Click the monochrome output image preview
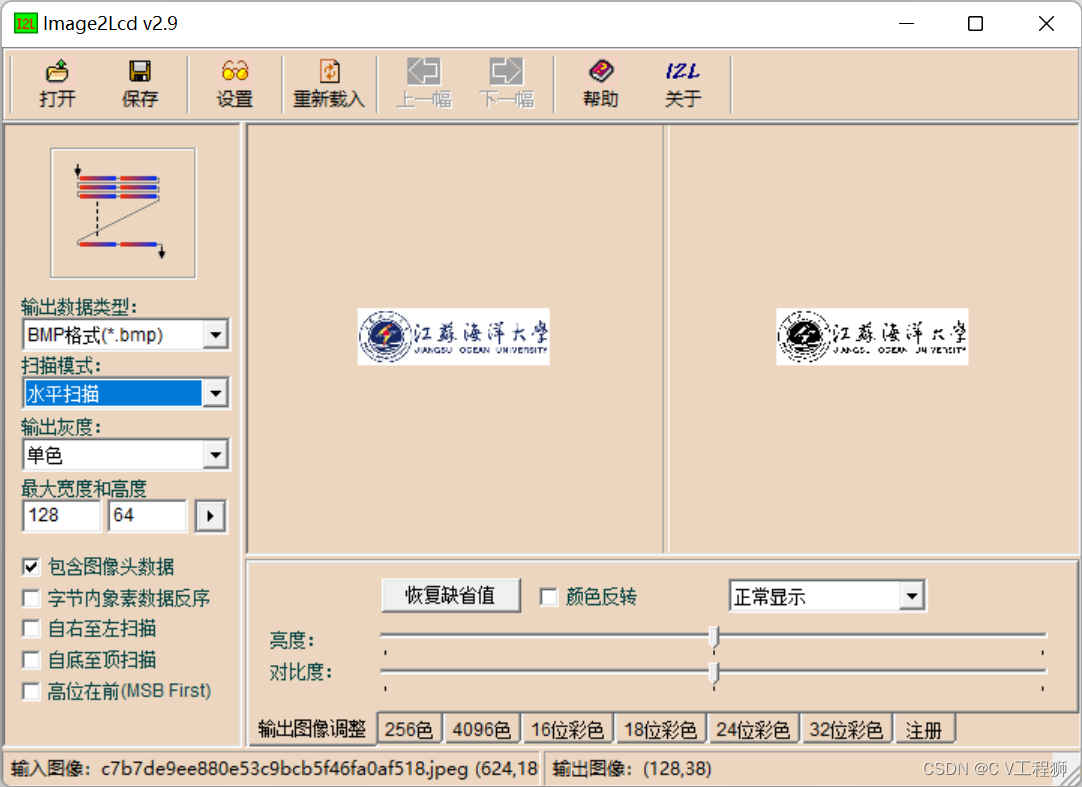 pos(872,336)
